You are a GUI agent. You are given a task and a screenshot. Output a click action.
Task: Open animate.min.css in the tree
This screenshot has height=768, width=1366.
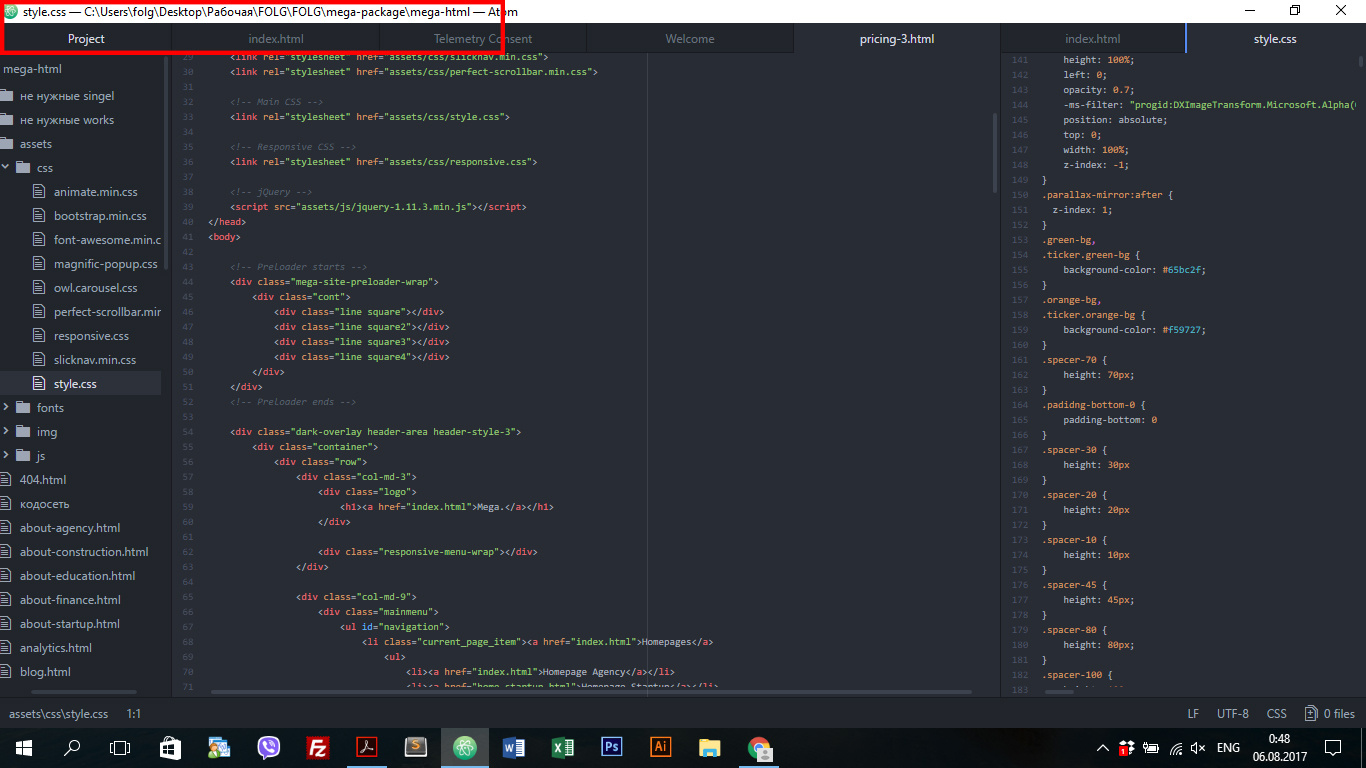(x=95, y=192)
